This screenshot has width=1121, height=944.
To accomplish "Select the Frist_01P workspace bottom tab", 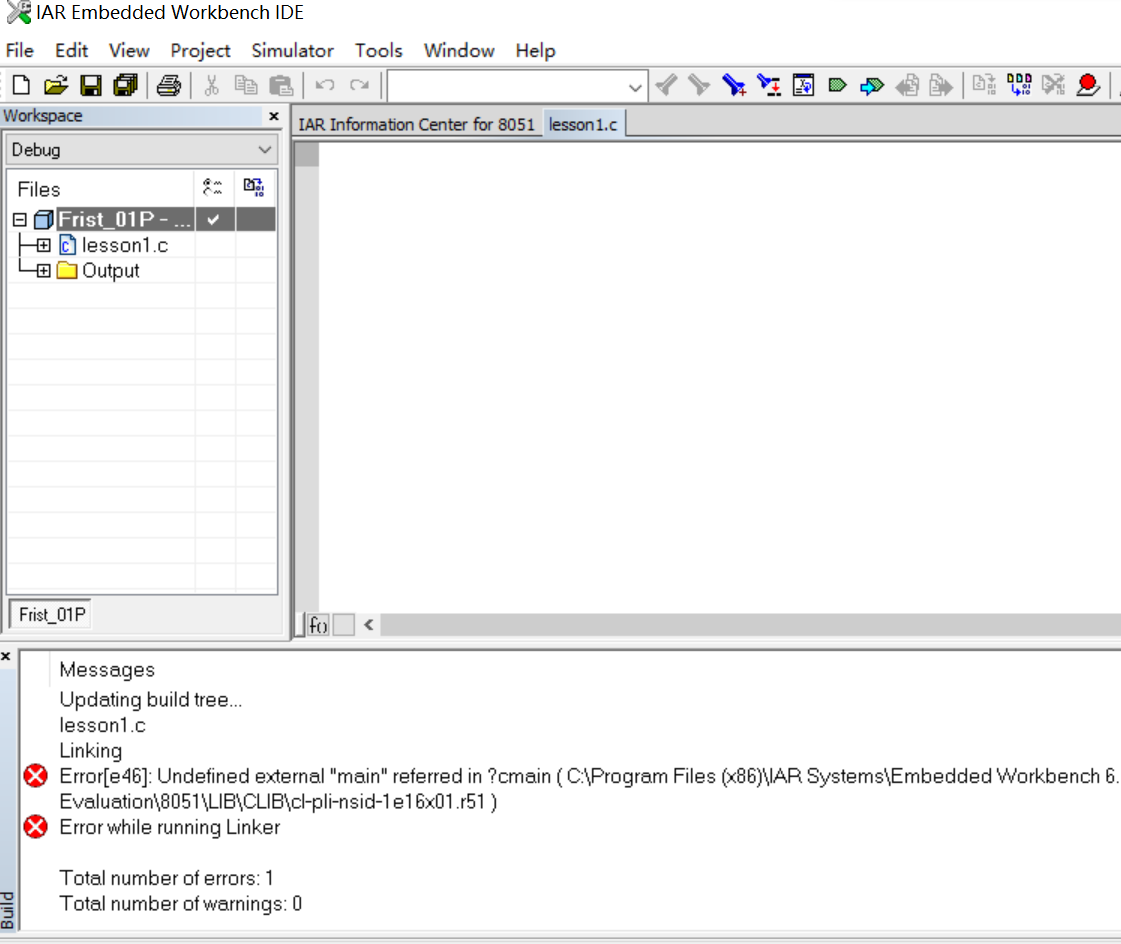I will 51,615.
